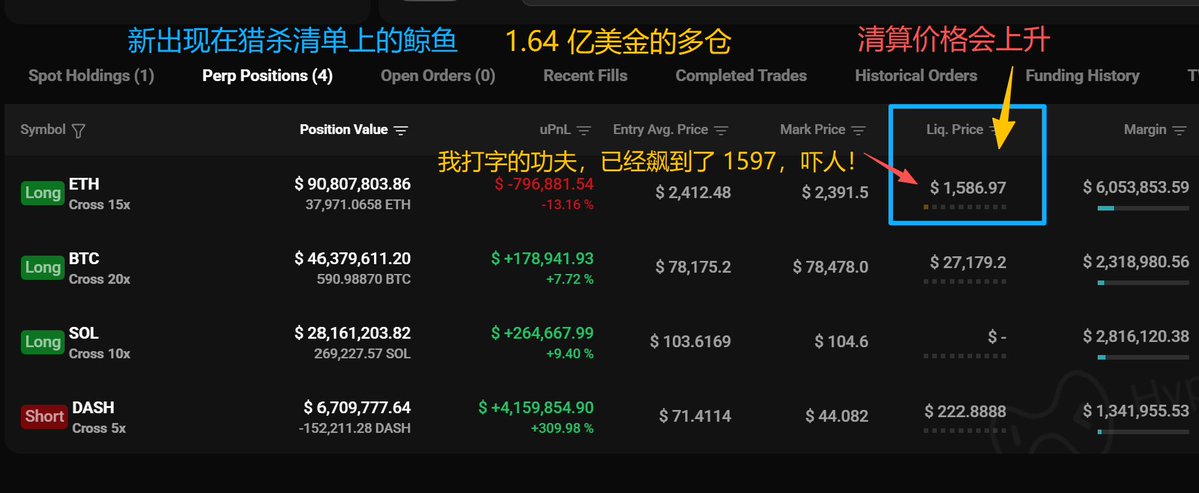Click BTC margin $ 2,318,980.56
Image resolution: width=1199 pixels, height=493 pixels.
(1136, 262)
